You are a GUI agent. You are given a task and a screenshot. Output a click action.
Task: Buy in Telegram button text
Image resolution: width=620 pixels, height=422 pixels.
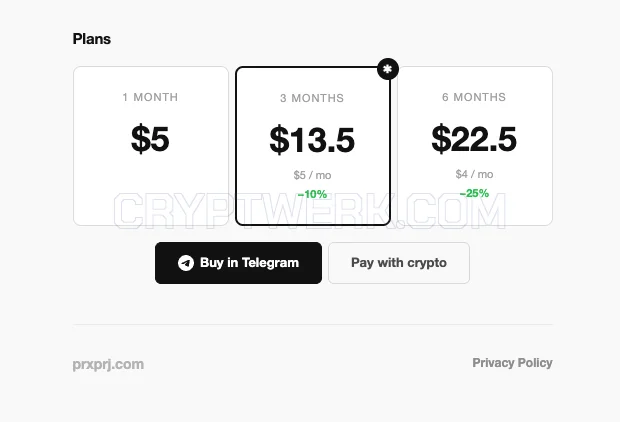pyautogui.click(x=250, y=263)
